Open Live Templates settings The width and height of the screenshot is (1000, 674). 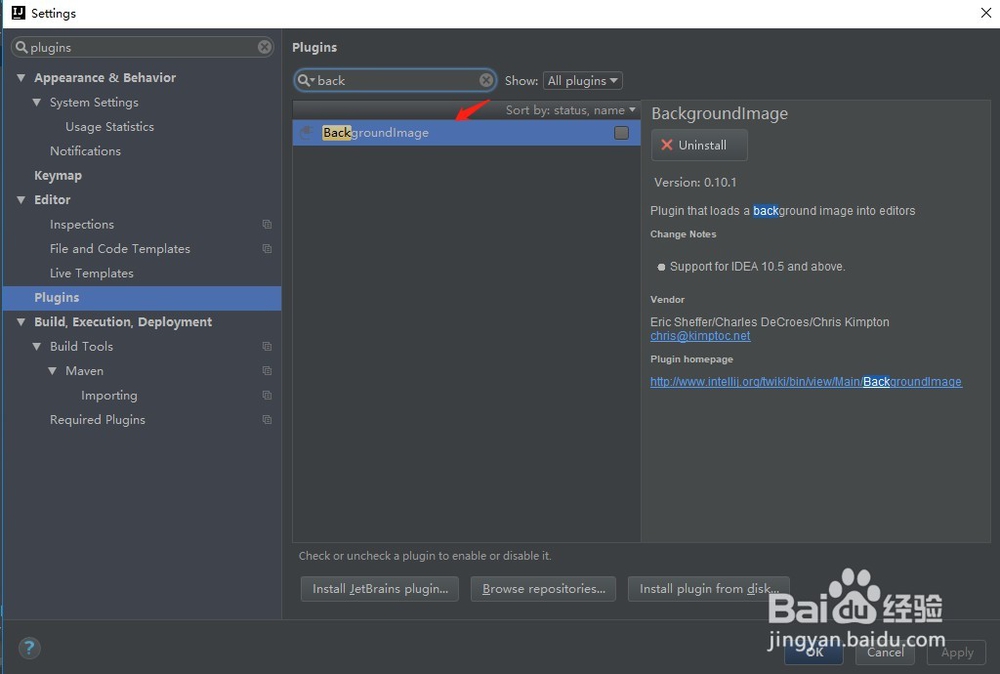[92, 273]
